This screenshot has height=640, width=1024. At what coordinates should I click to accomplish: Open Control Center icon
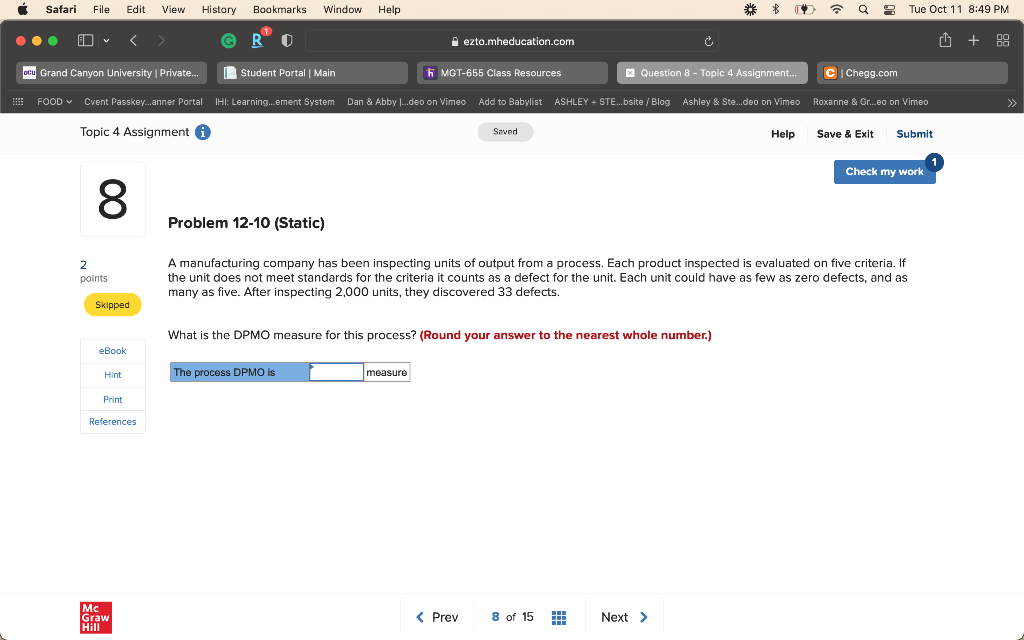(889, 9)
